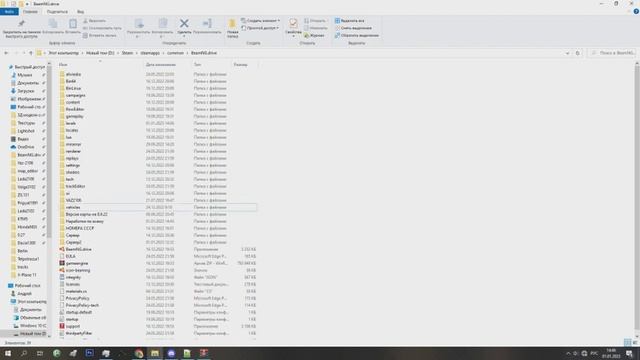Image resolution: width=640 pixels, height=360 pixels.
Task: Select the Lightshot folder in the sidebar
Action: (x=26, y=131)
